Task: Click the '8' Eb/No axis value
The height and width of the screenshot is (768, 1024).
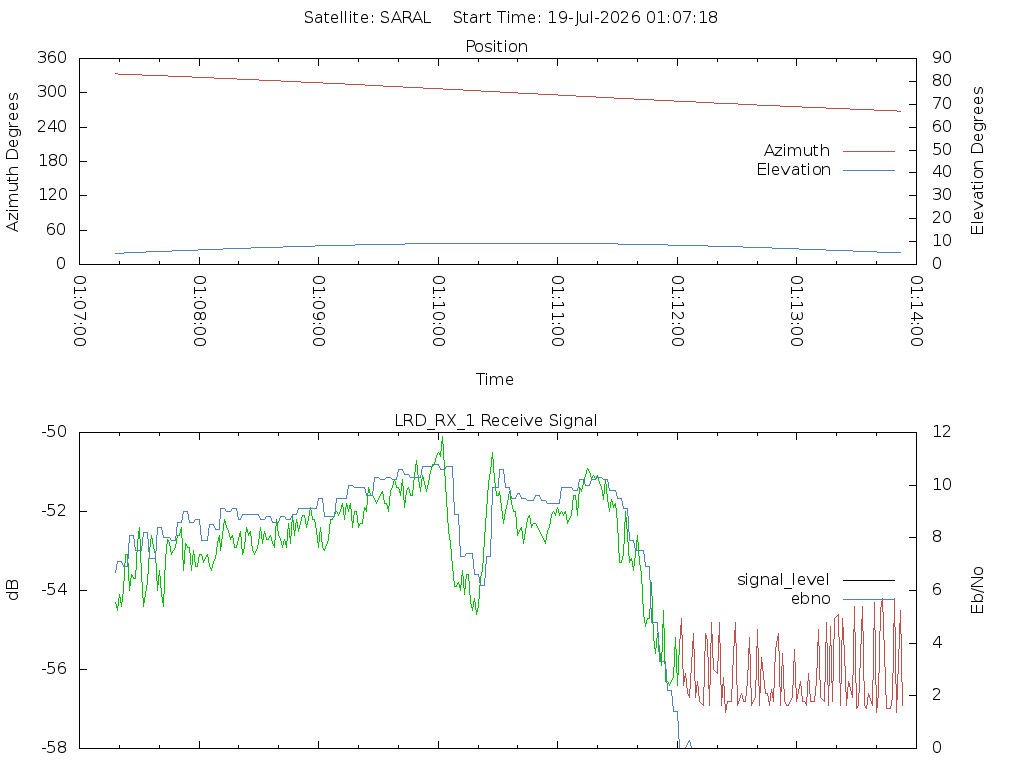Action: [x=937, y=537]
